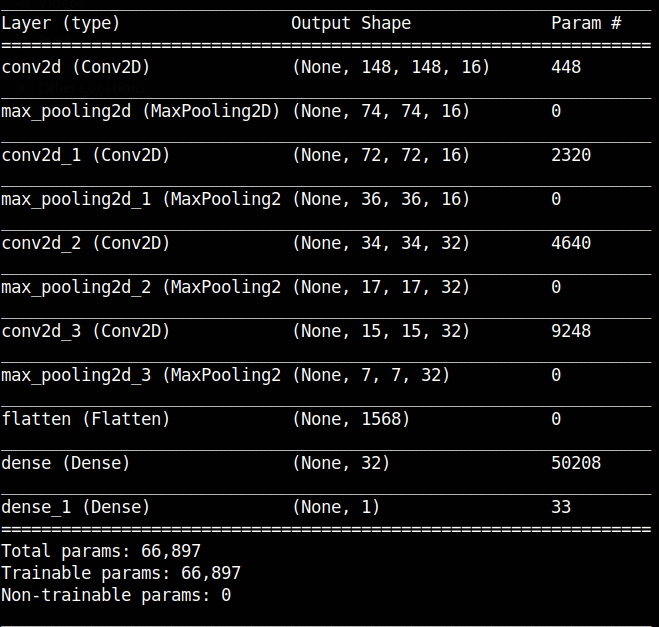Click the conv2d_3 (Conv2D) layer name
Screen dimensions: 659x627
(x=86, y=331)
